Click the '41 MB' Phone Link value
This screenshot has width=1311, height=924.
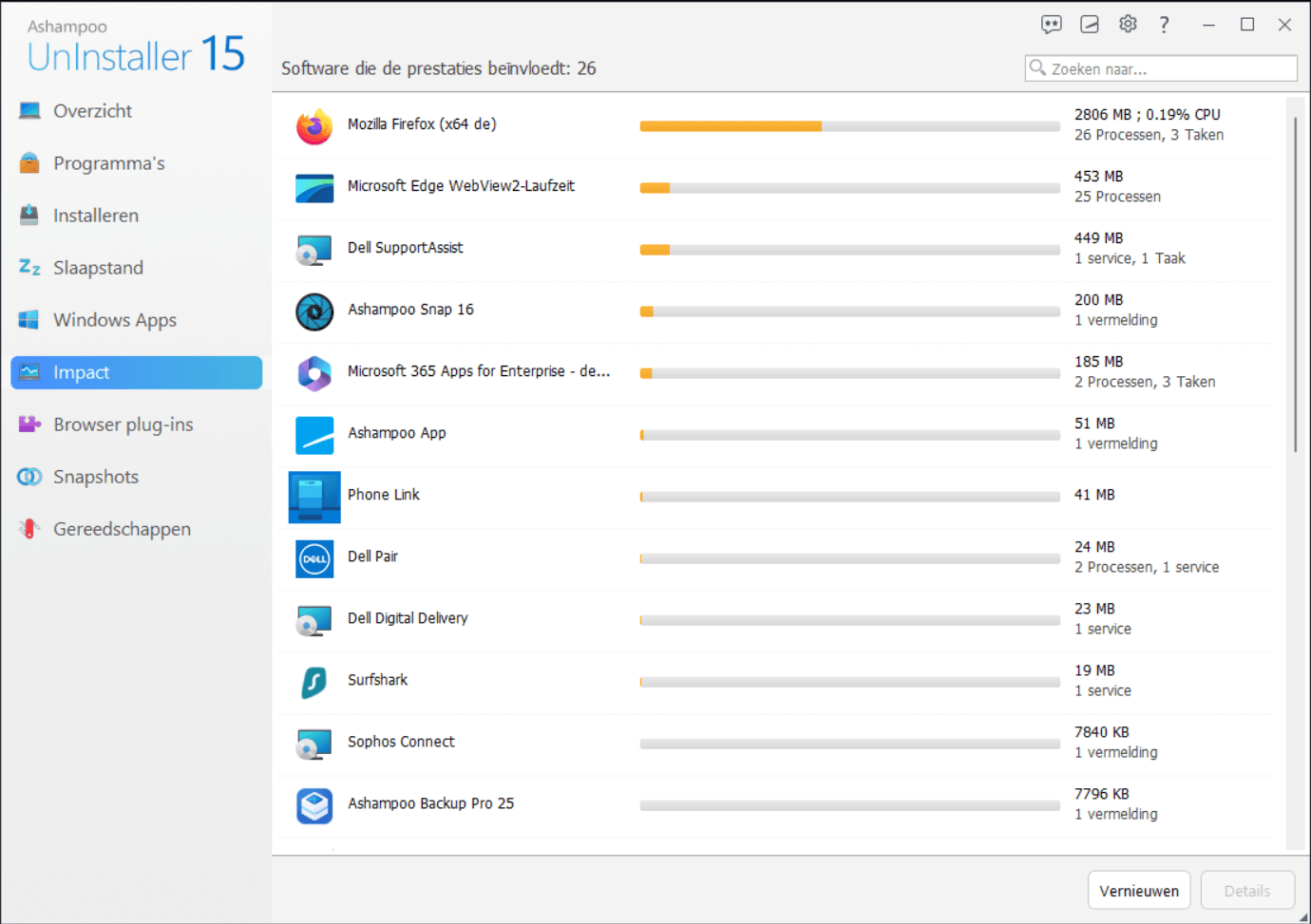pos(1094,495)
